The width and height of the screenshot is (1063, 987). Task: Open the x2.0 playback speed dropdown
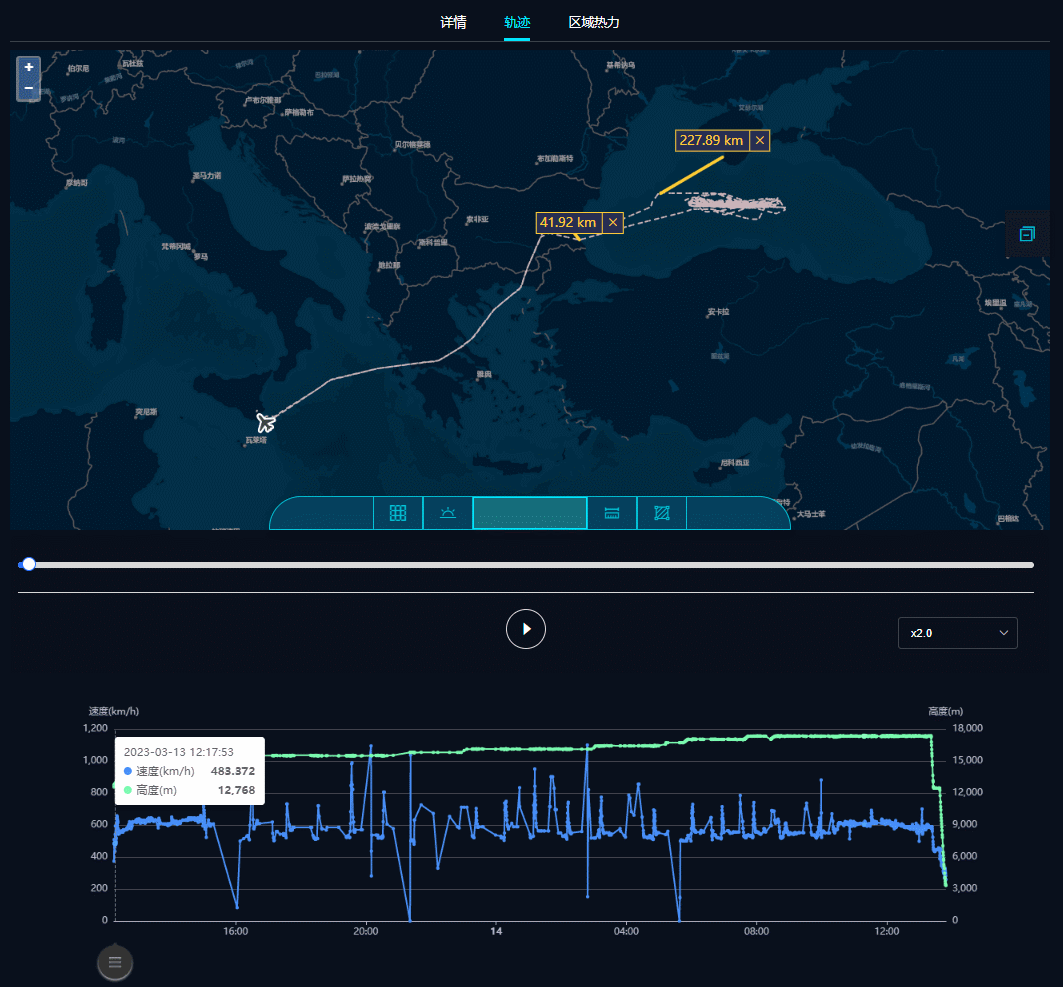(x=957, y=633)
